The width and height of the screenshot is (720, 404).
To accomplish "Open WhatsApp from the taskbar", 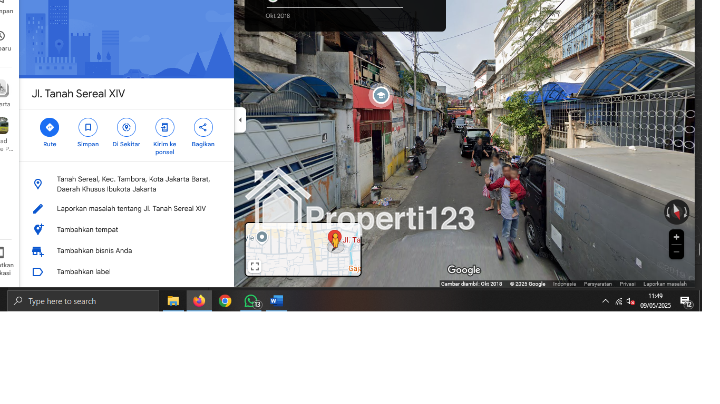I will point(251,301).
